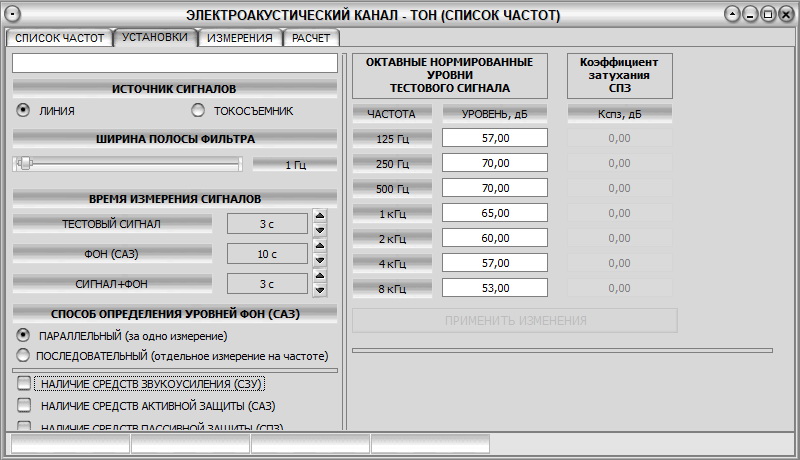This screenshot has height=460, width=800.
Task: Decrease ФОН (САЗ) time with down arrow
Action: click(320, 261)
